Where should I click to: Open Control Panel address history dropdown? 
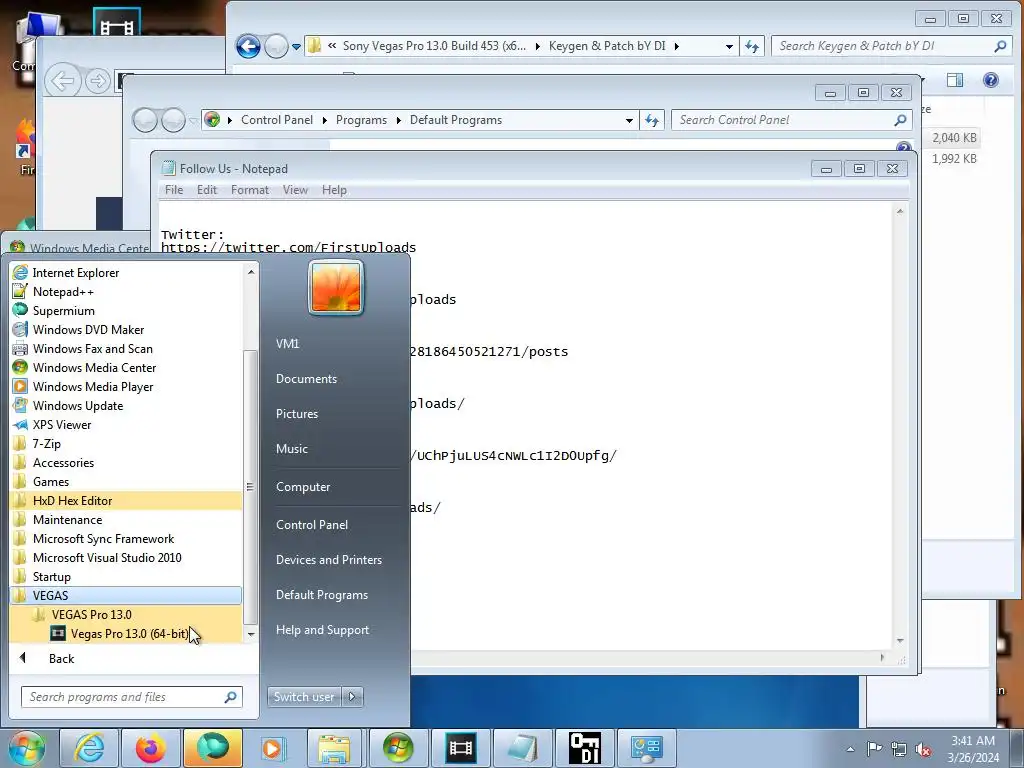(x=629, y=120)
